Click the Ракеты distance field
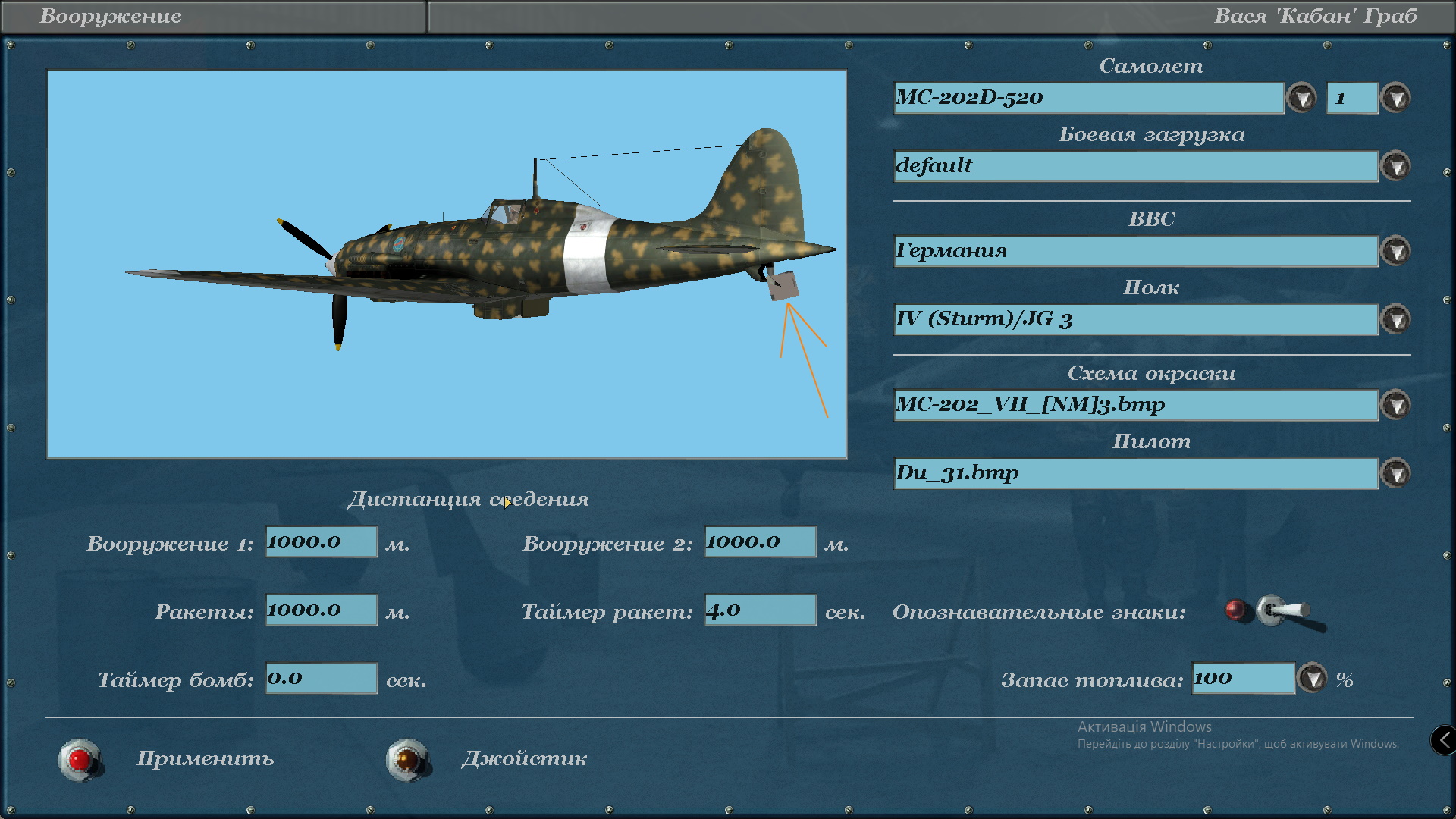The image size is (1456, 819). 321,610
